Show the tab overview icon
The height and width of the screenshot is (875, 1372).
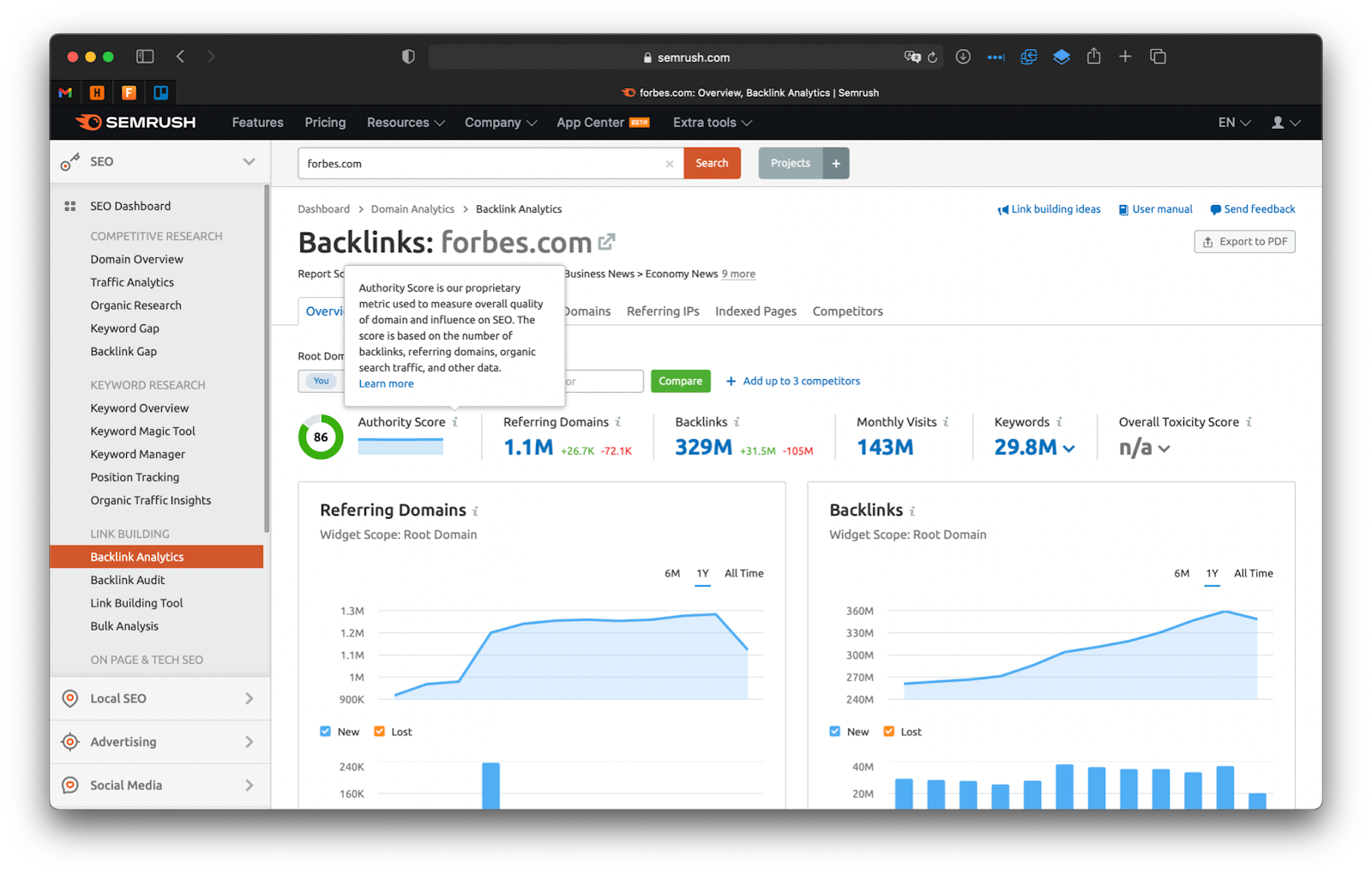(1158, 57)
